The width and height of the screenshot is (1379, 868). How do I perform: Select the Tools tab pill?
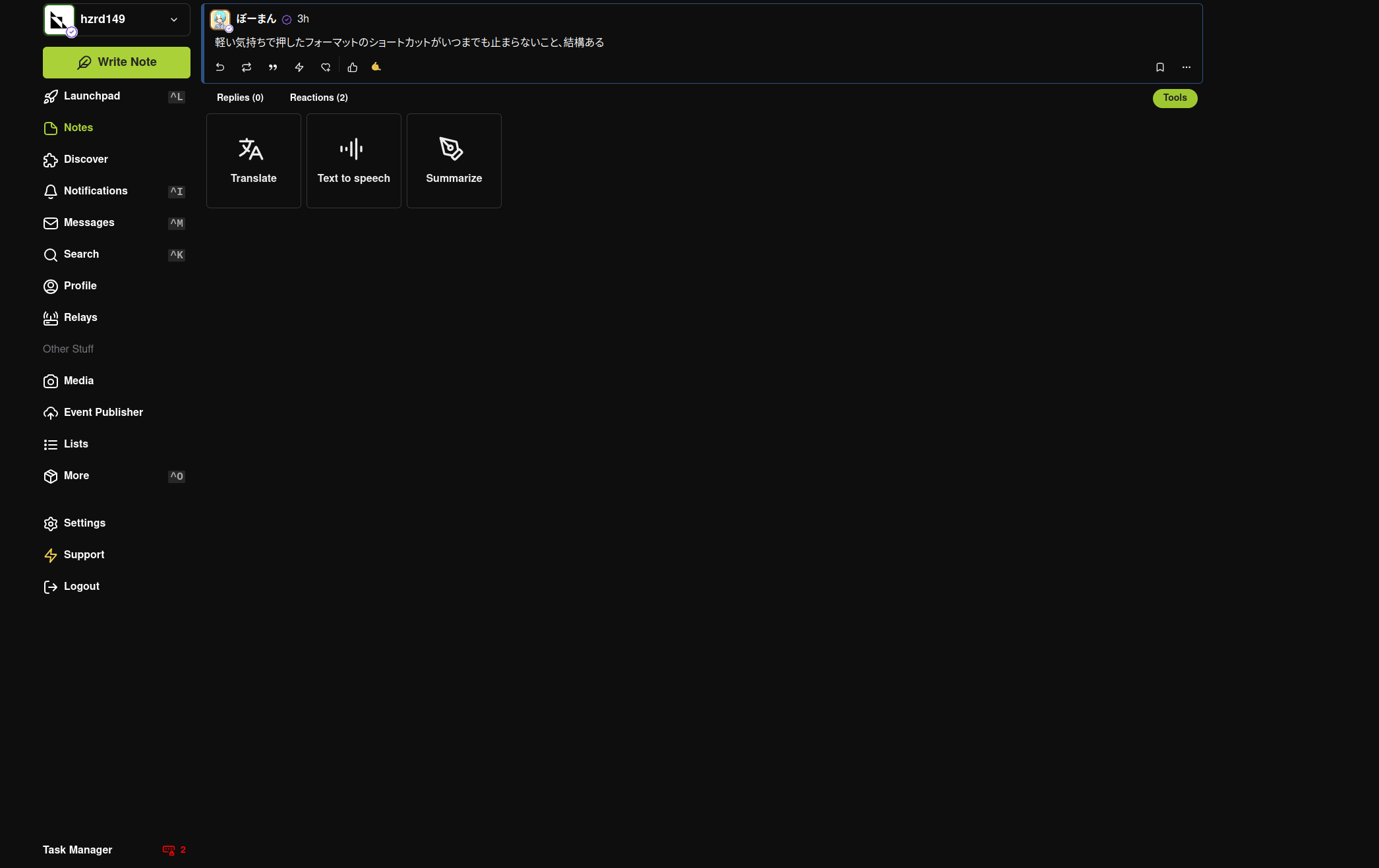click(x=1175, y=98)
